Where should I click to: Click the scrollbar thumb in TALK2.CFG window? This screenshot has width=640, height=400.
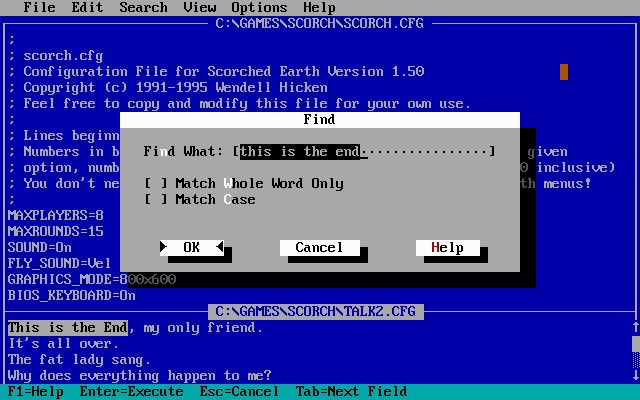[x=636, y=343]
